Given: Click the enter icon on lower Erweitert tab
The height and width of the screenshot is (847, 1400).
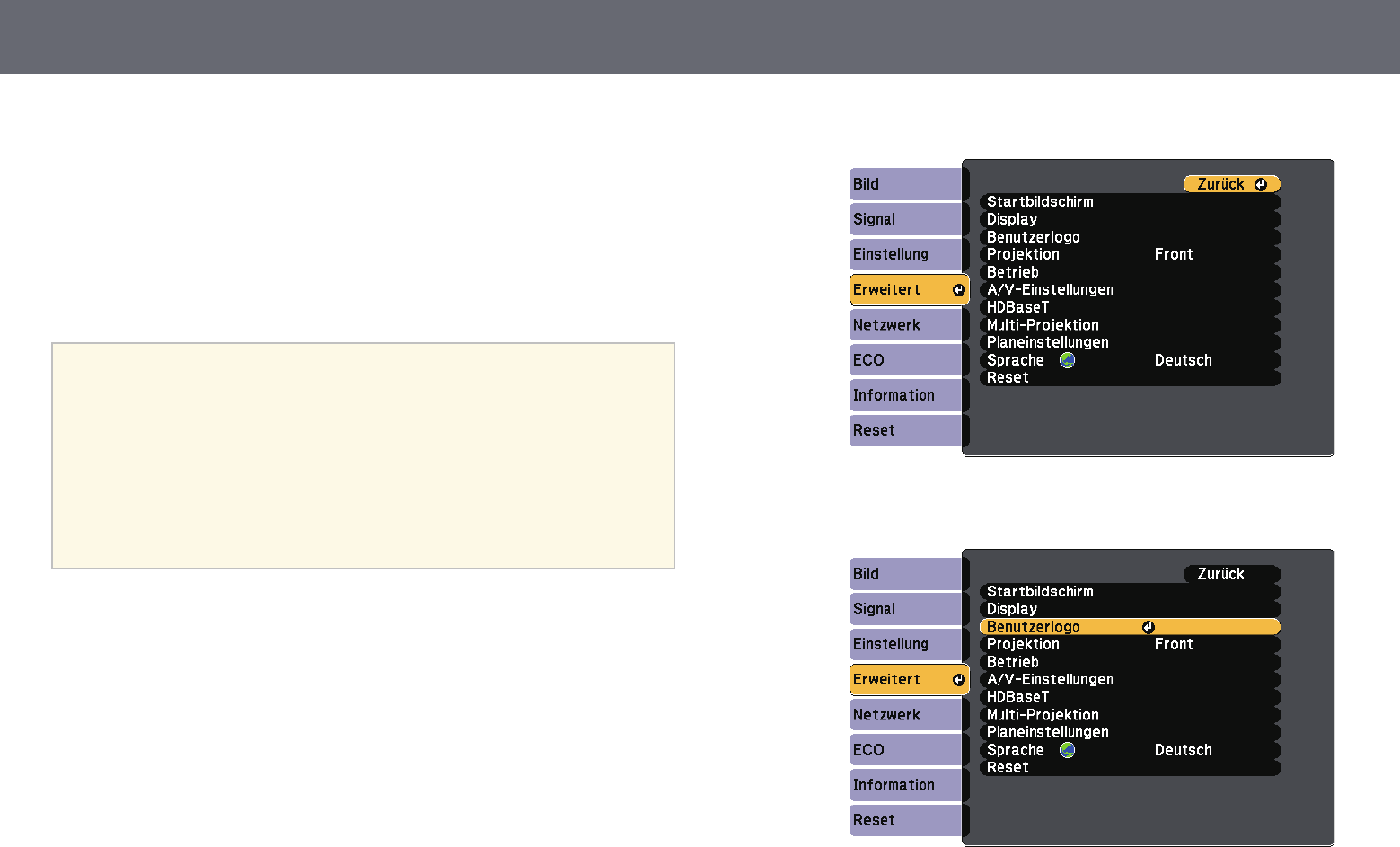Looking at the screenshot, I should pyautogui.click(x=958, y=680).
